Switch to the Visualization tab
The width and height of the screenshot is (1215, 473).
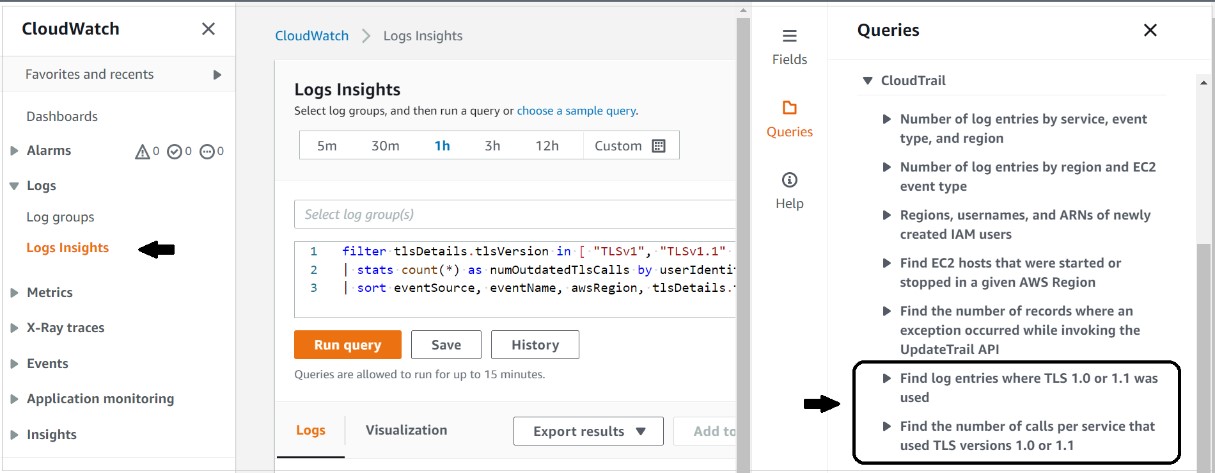coord(406,430)
